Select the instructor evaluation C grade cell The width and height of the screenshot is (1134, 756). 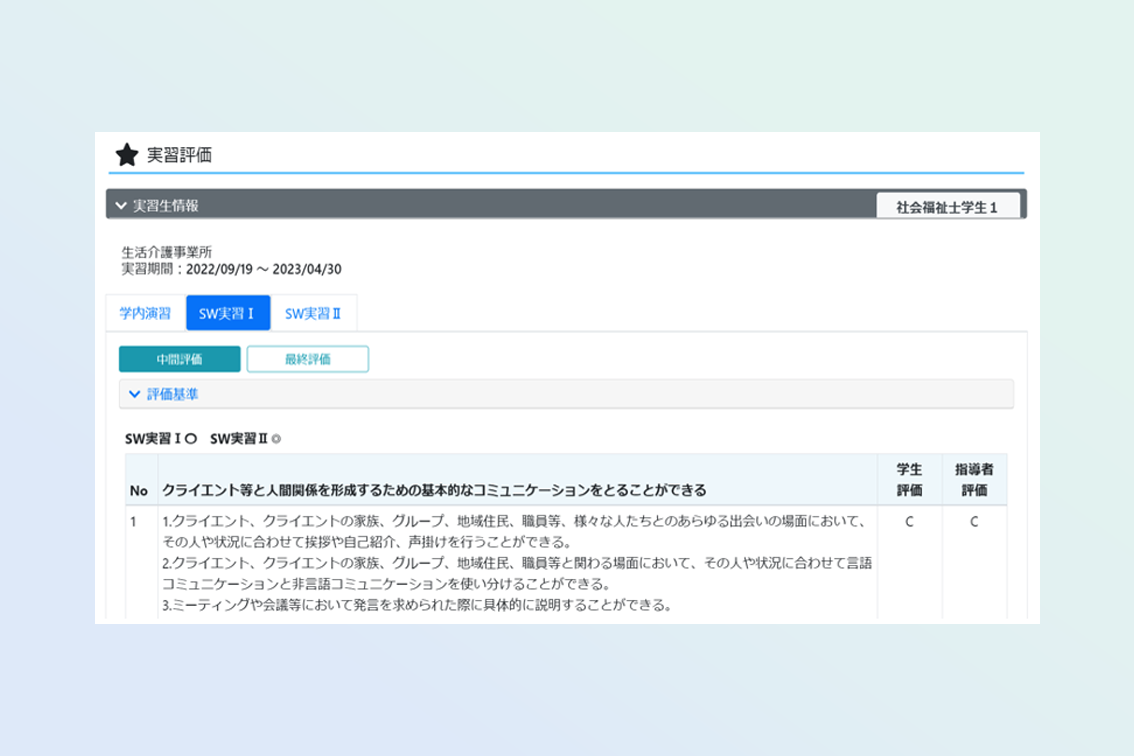point(973,522)
